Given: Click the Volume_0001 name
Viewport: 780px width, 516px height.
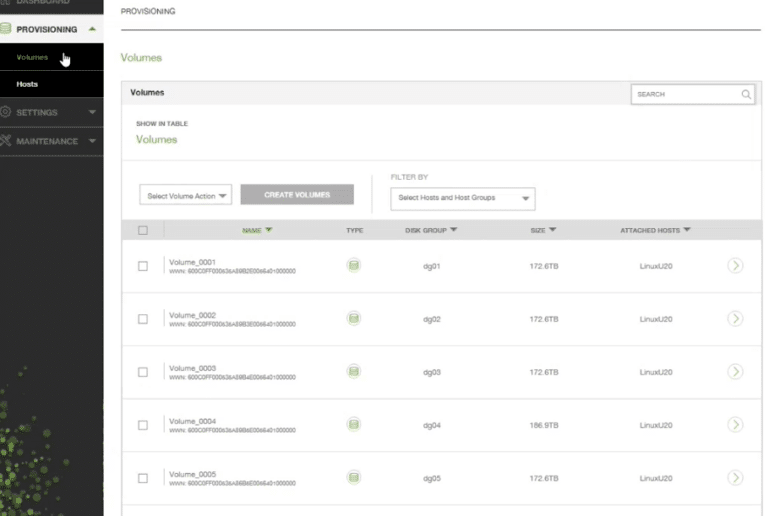Looking at the screenshot, I should click(192, 262).
